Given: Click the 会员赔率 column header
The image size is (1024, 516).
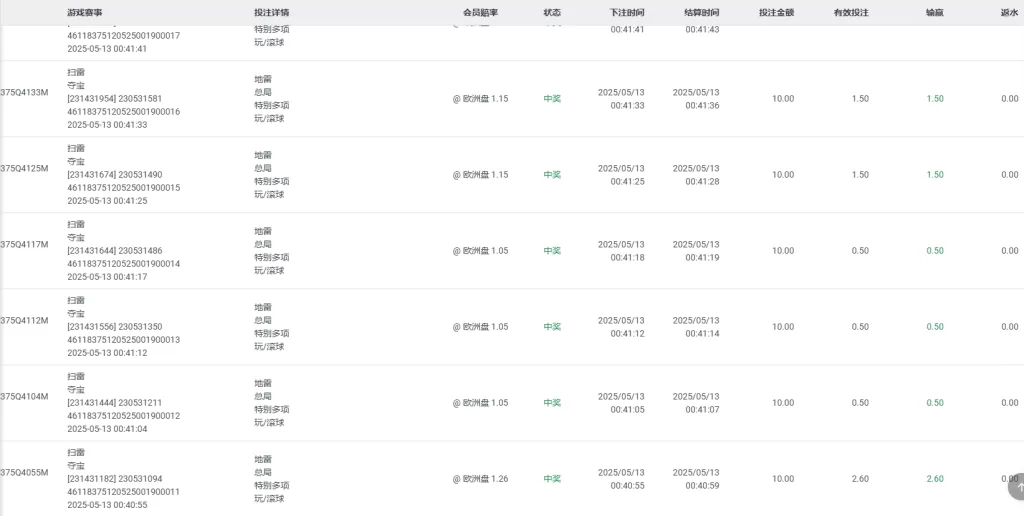Looking at the screenshot, I should coord(480,12).
